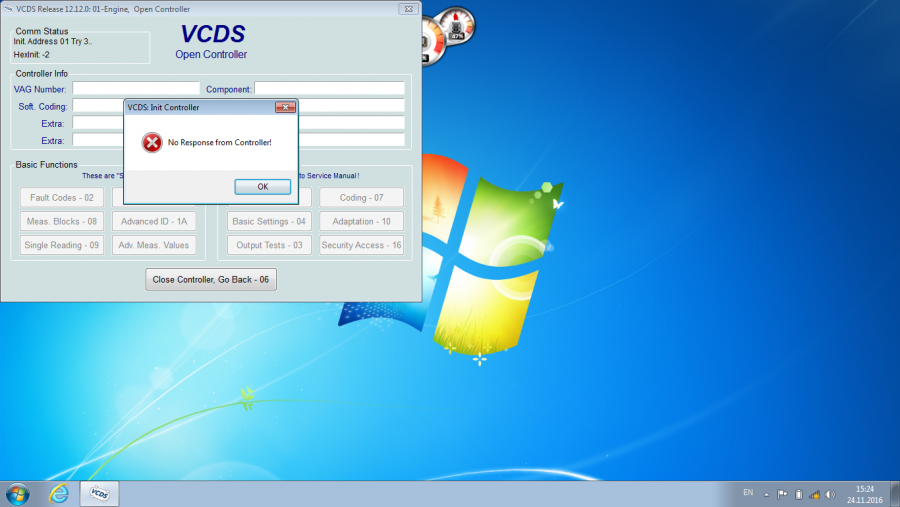The image size is (900, 507).
Task: Click the Component text field
Action: point(329,89)
